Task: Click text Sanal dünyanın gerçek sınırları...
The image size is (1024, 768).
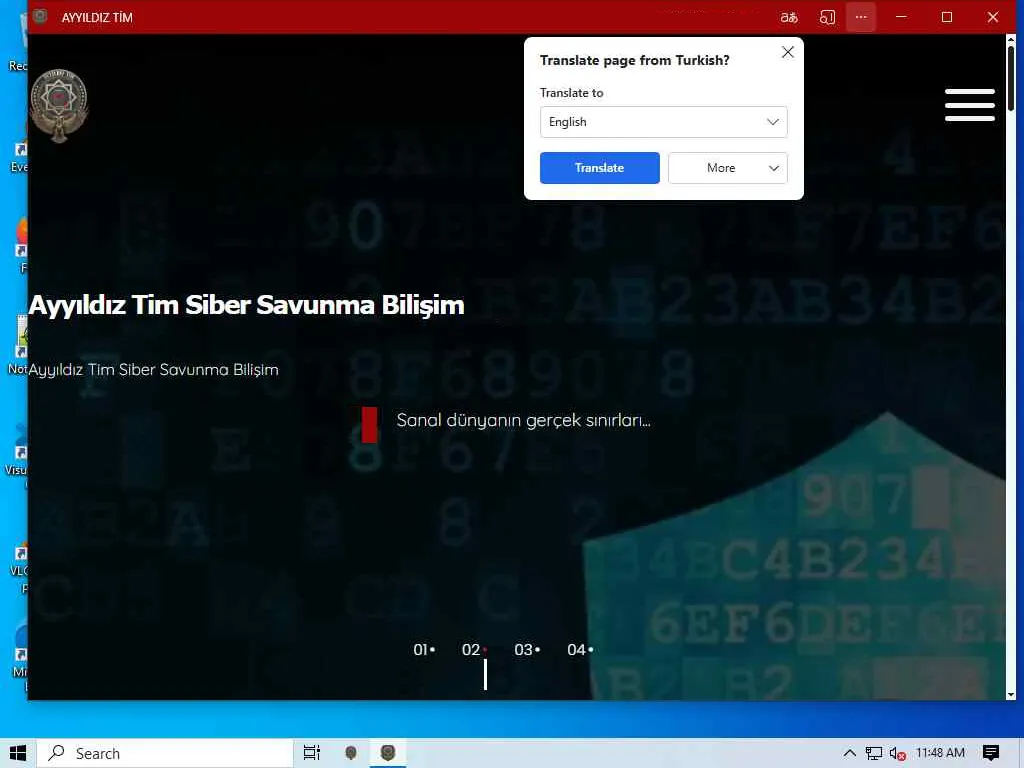Action: pyautogui.click(x=523, y=420)
